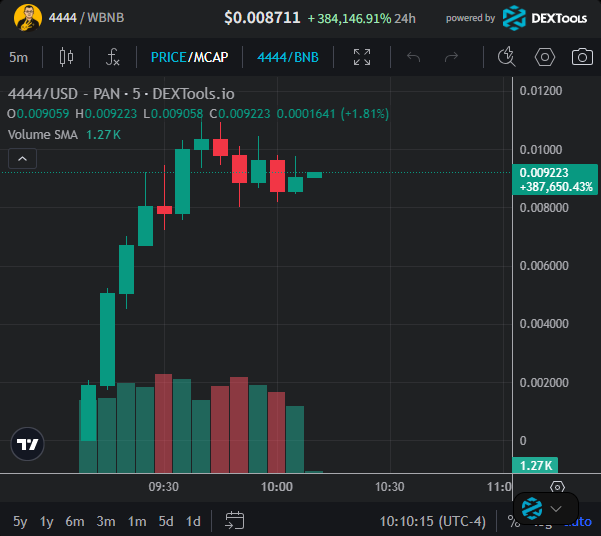Select the 1m date range
This screenshot has height=536, width=601.
[137, 521]
